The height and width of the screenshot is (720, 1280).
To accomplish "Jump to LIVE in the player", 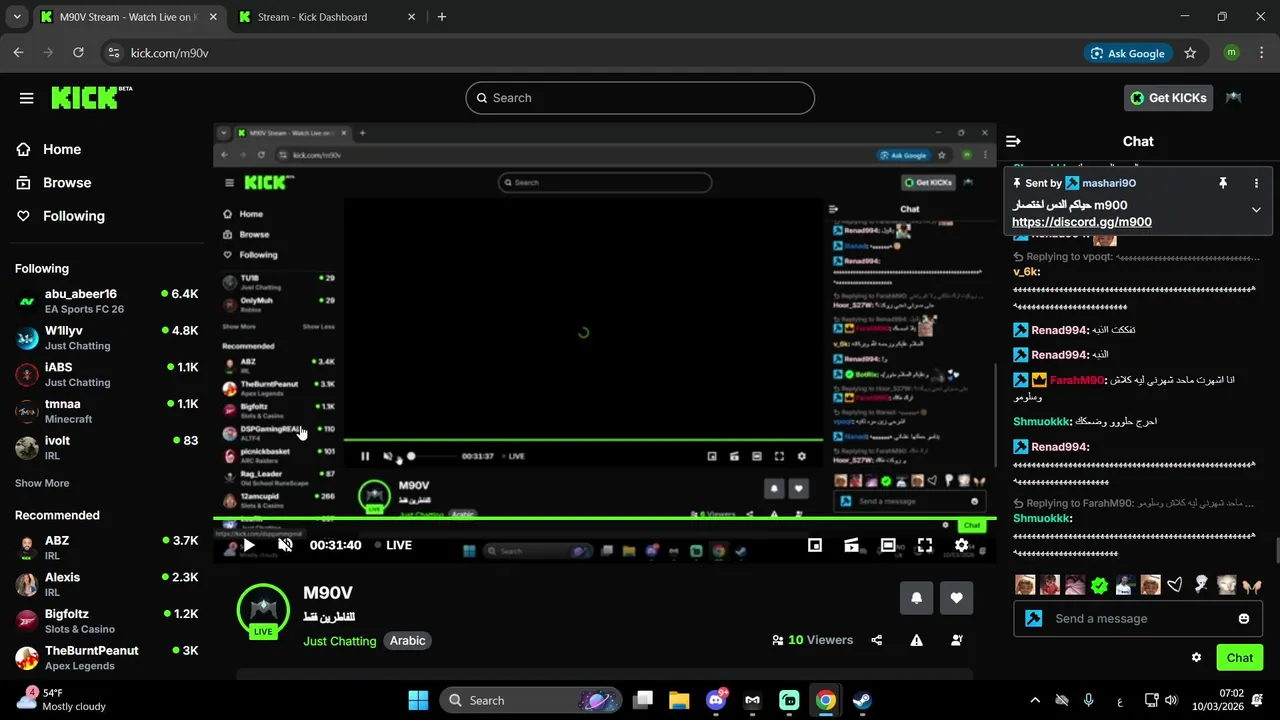I will pos(393,545).
